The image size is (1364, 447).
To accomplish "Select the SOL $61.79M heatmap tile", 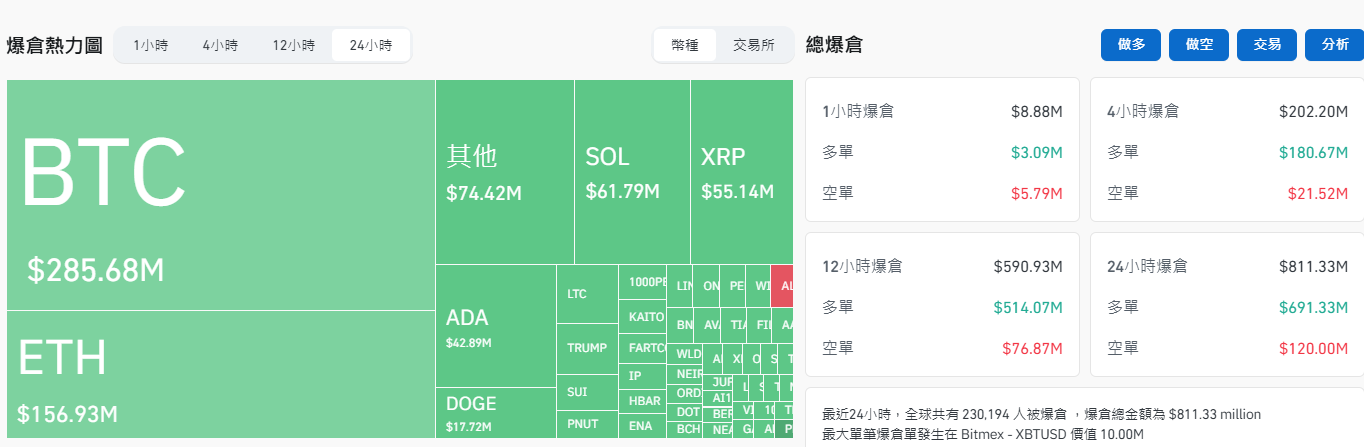I will pyautogui.click(x=632, y=172).
